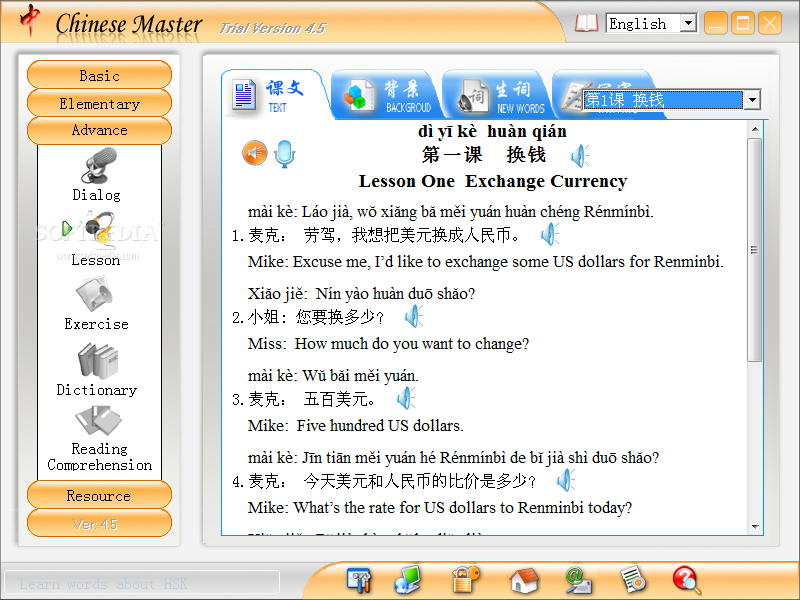Screen dimensions: 800x600
Task: Click the Chinese Master logo icon
Action: (x=30, y=19)
